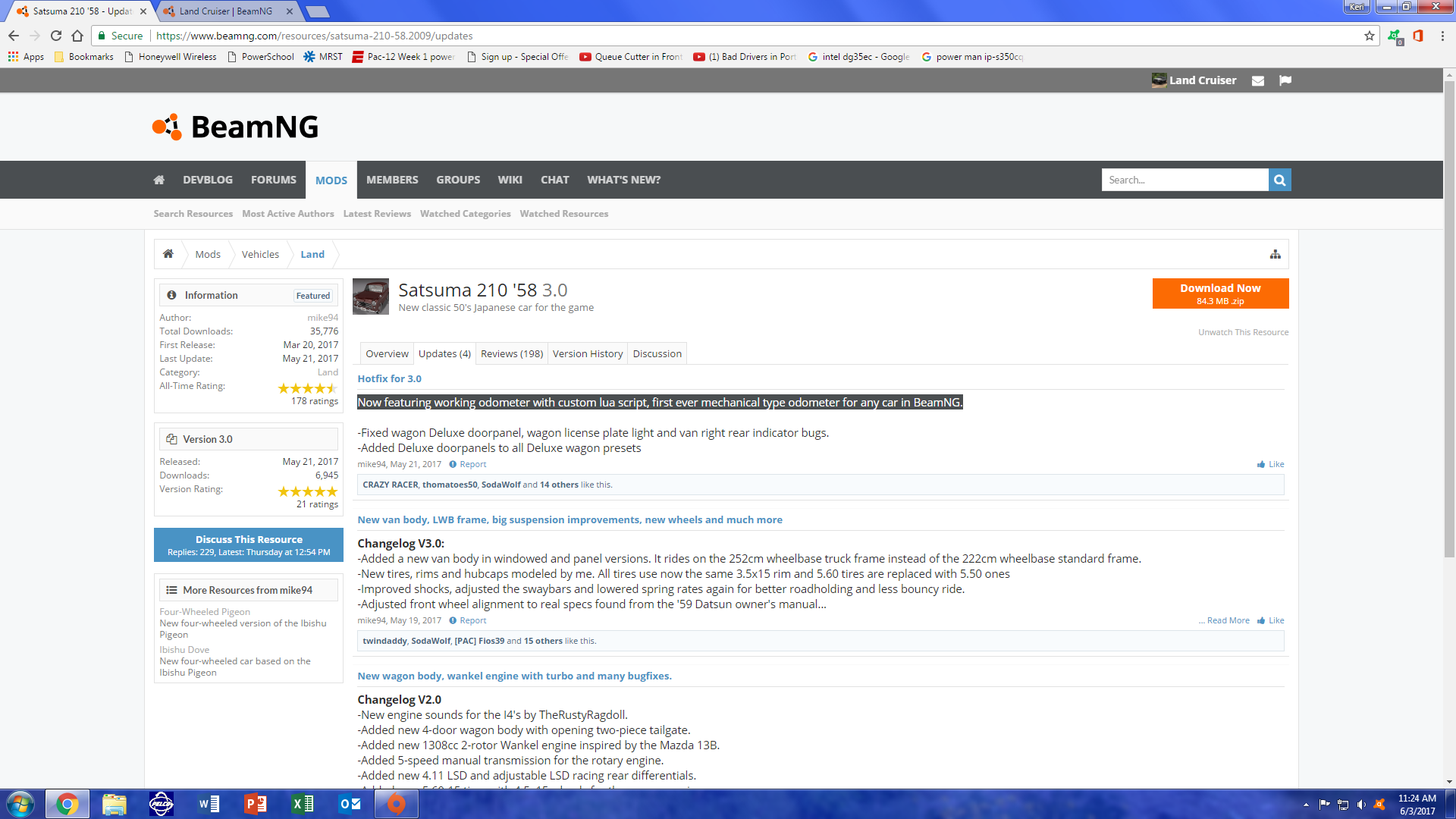Image resolution: width=1456 pixels, height=819 pixels.
Task: Report the May 19, 2017 update
Action: tap(468, 620)
